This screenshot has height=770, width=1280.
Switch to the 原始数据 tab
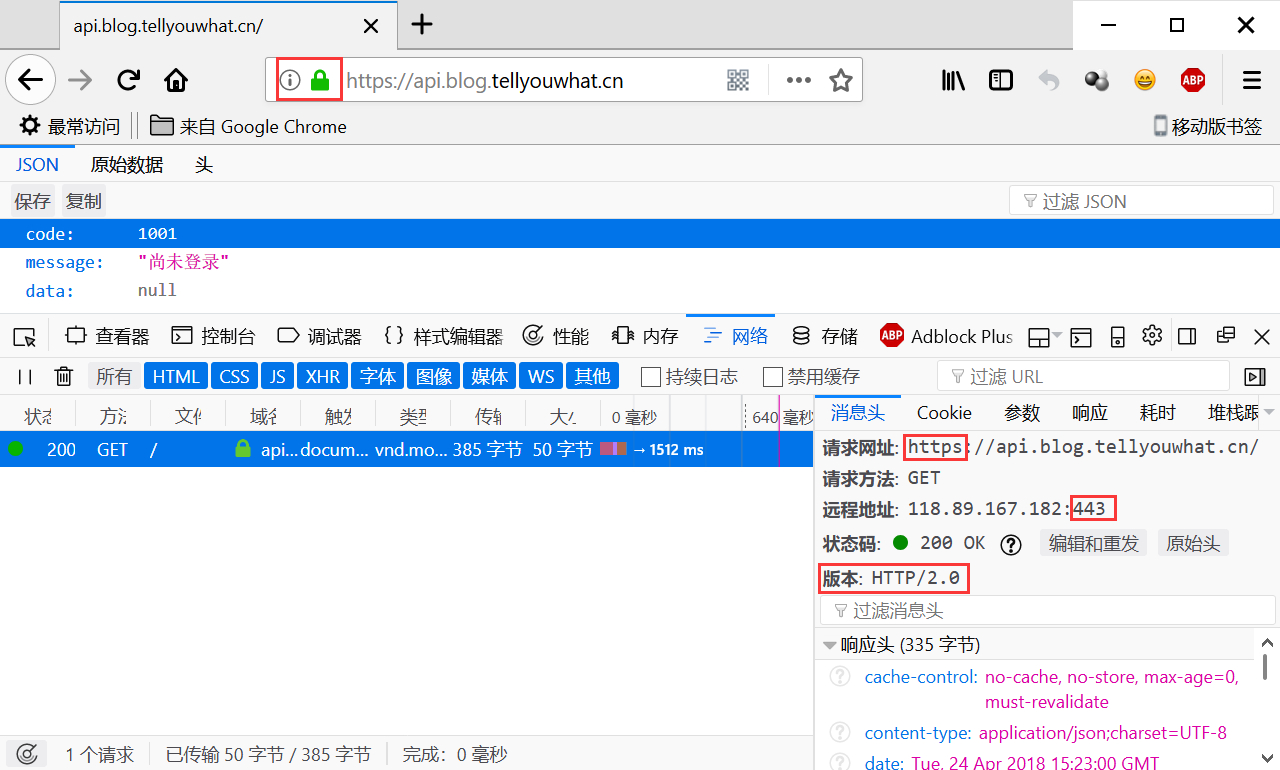coord(127,165)
